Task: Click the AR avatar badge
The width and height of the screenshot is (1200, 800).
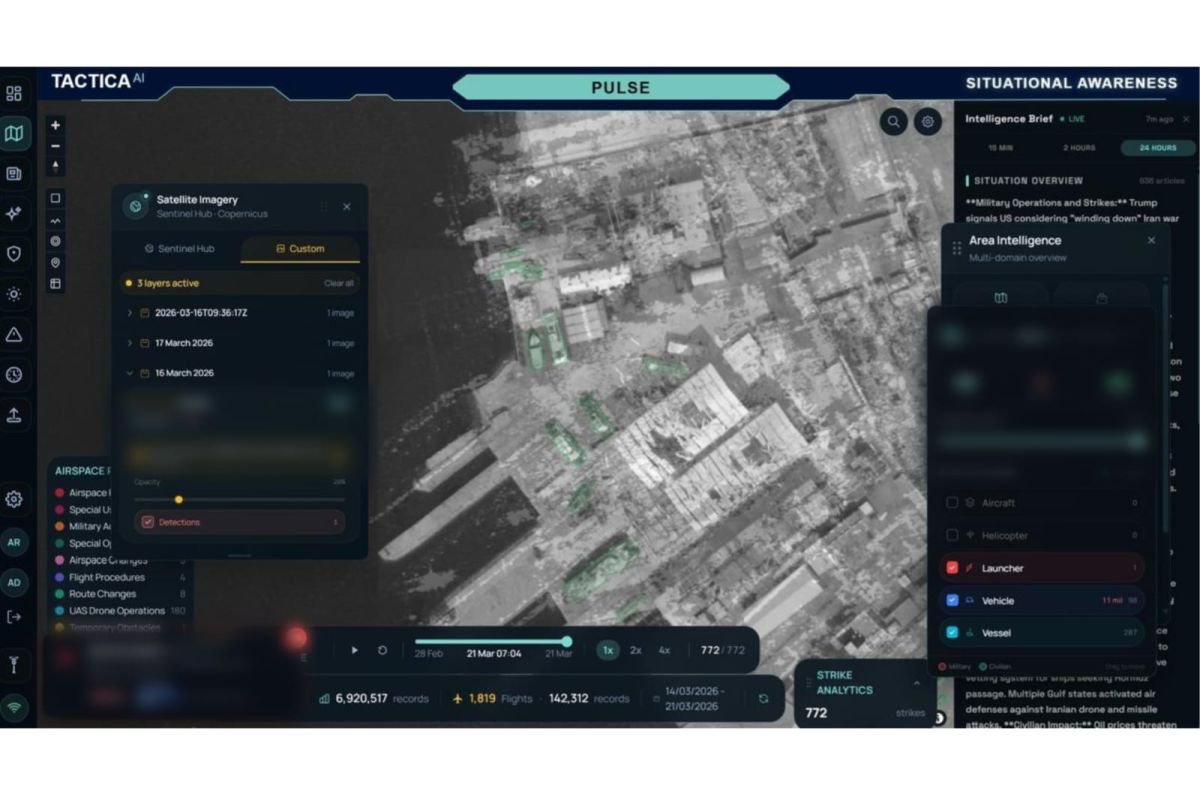Action: pyautogui.click(x=14, y=542)
